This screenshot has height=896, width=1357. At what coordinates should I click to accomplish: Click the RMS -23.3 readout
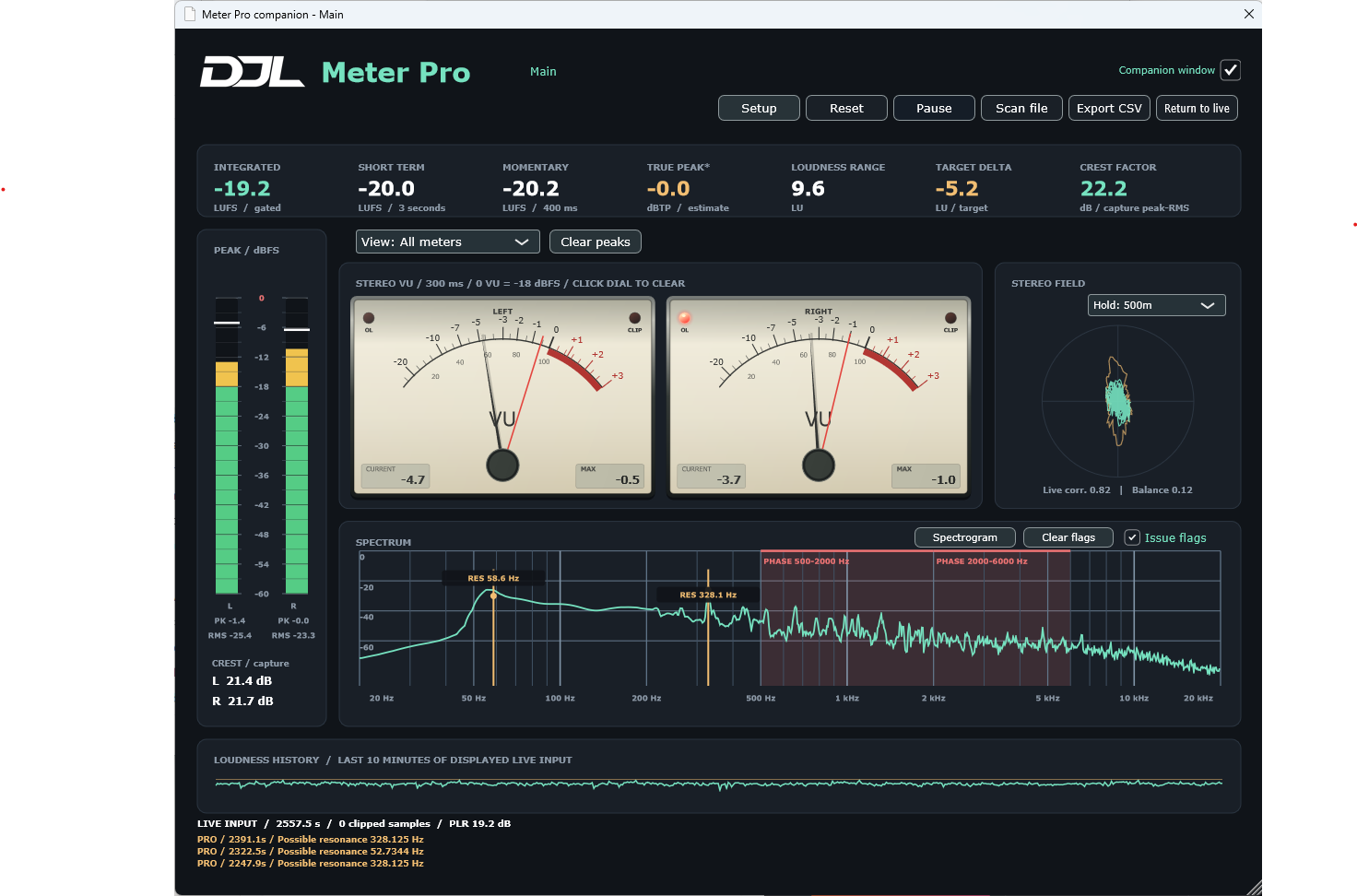(x=293, y=635)
